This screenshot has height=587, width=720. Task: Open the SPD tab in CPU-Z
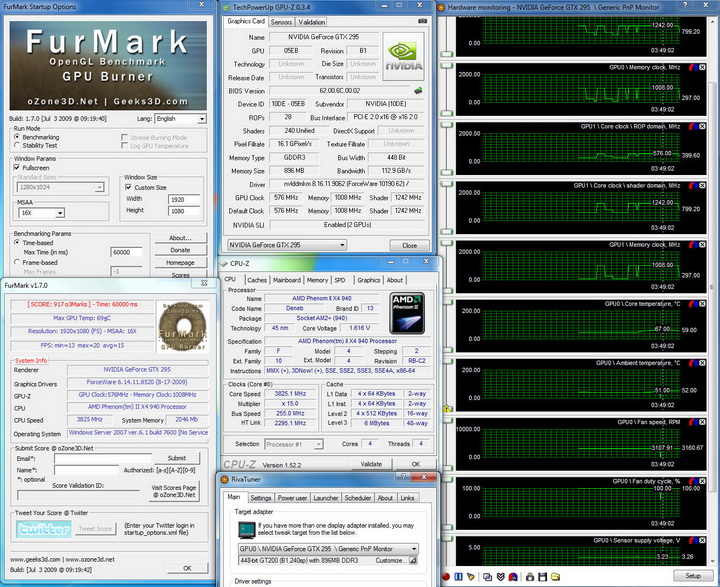coord(340,280)
